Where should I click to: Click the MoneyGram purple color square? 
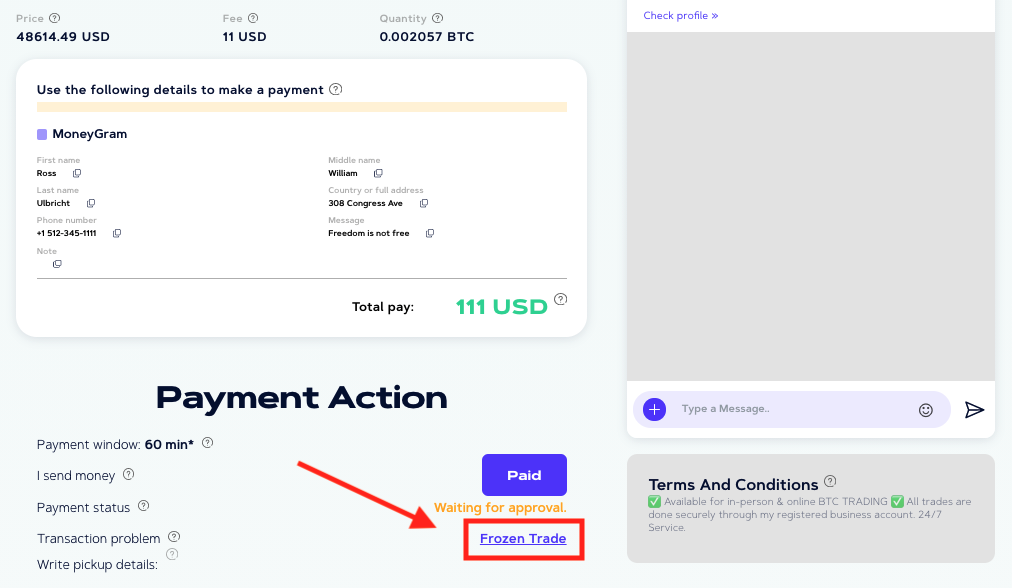point(42,134)
